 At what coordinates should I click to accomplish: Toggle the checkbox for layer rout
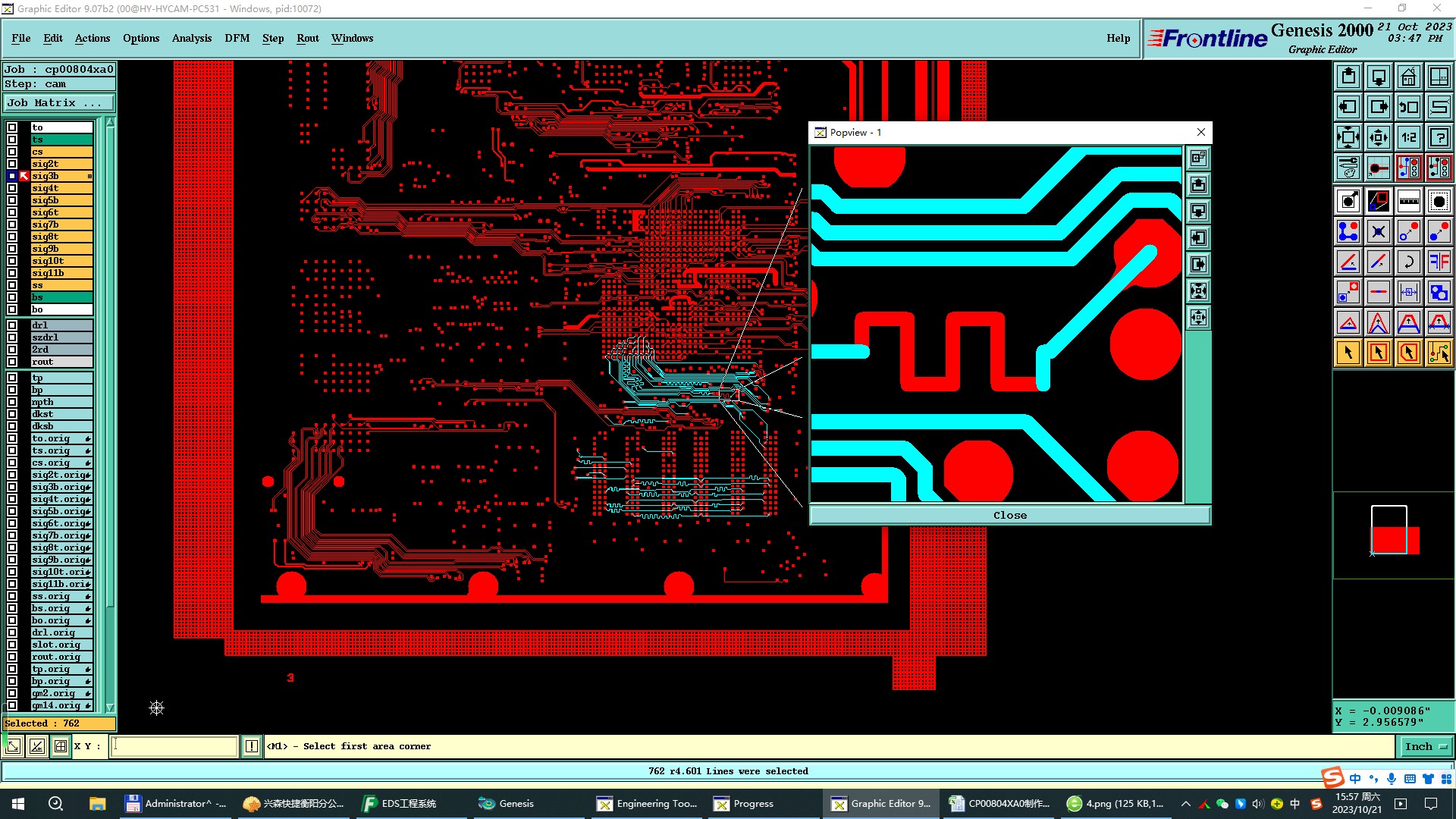click(12, 362)
